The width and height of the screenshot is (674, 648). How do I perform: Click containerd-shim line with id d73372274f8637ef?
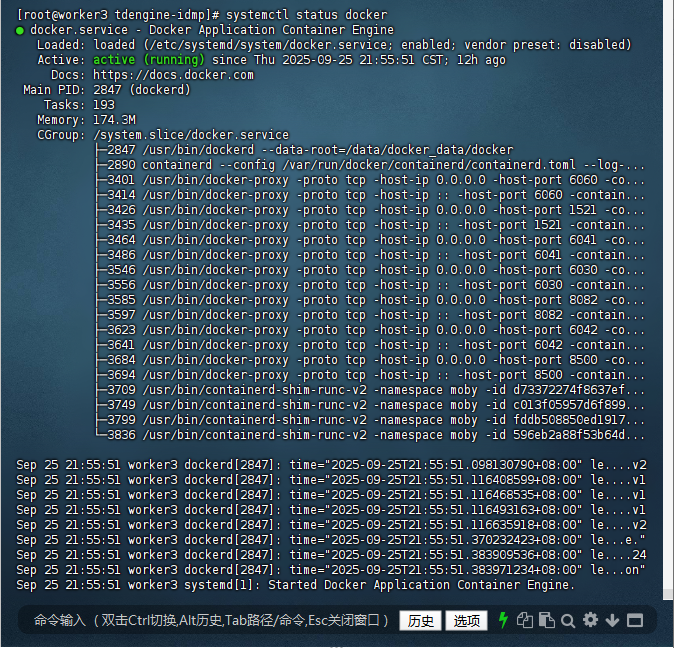click(376, 390)
